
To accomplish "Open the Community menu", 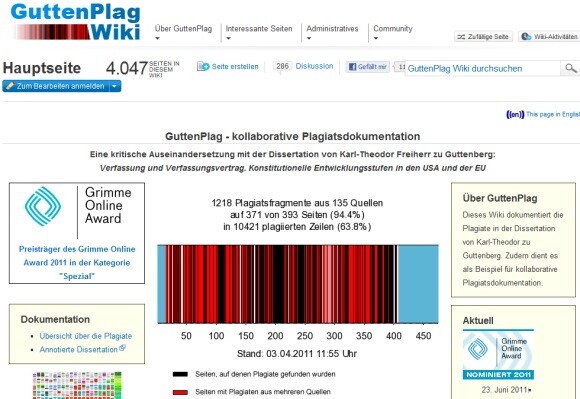I will (x=392, y=28).
